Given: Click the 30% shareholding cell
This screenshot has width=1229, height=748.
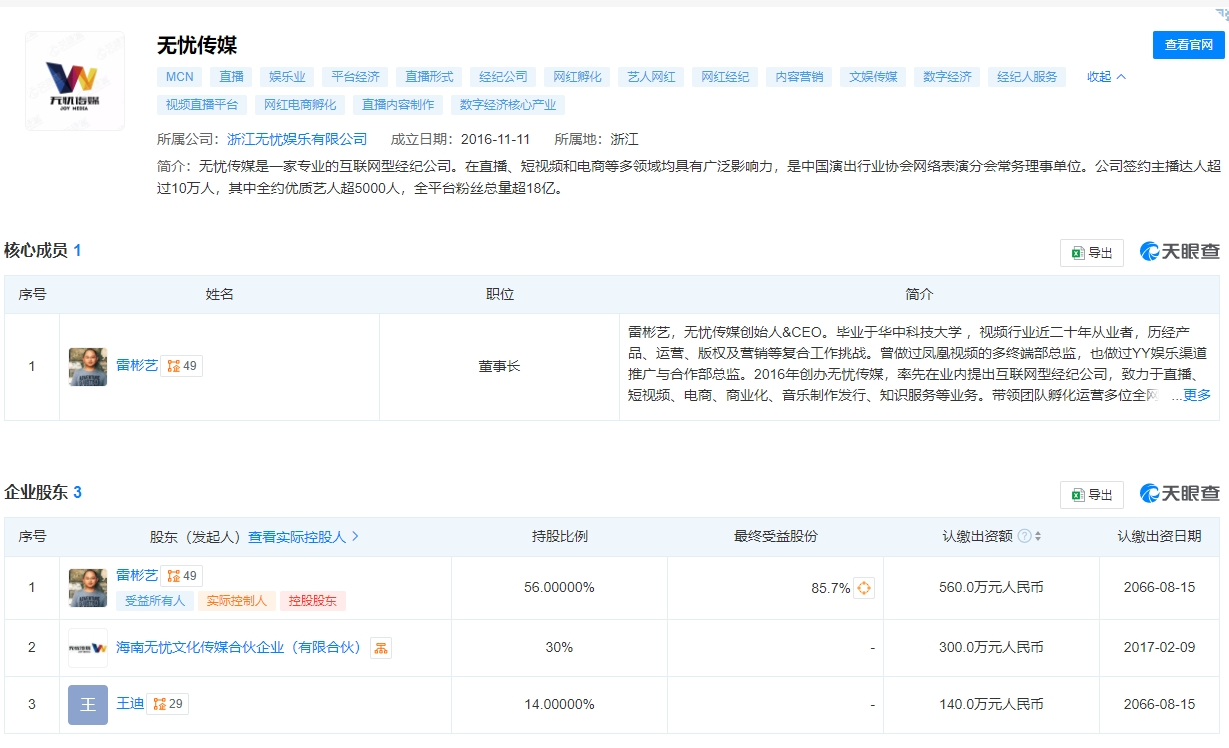Looking at the screenshot, I should (559, 648).
